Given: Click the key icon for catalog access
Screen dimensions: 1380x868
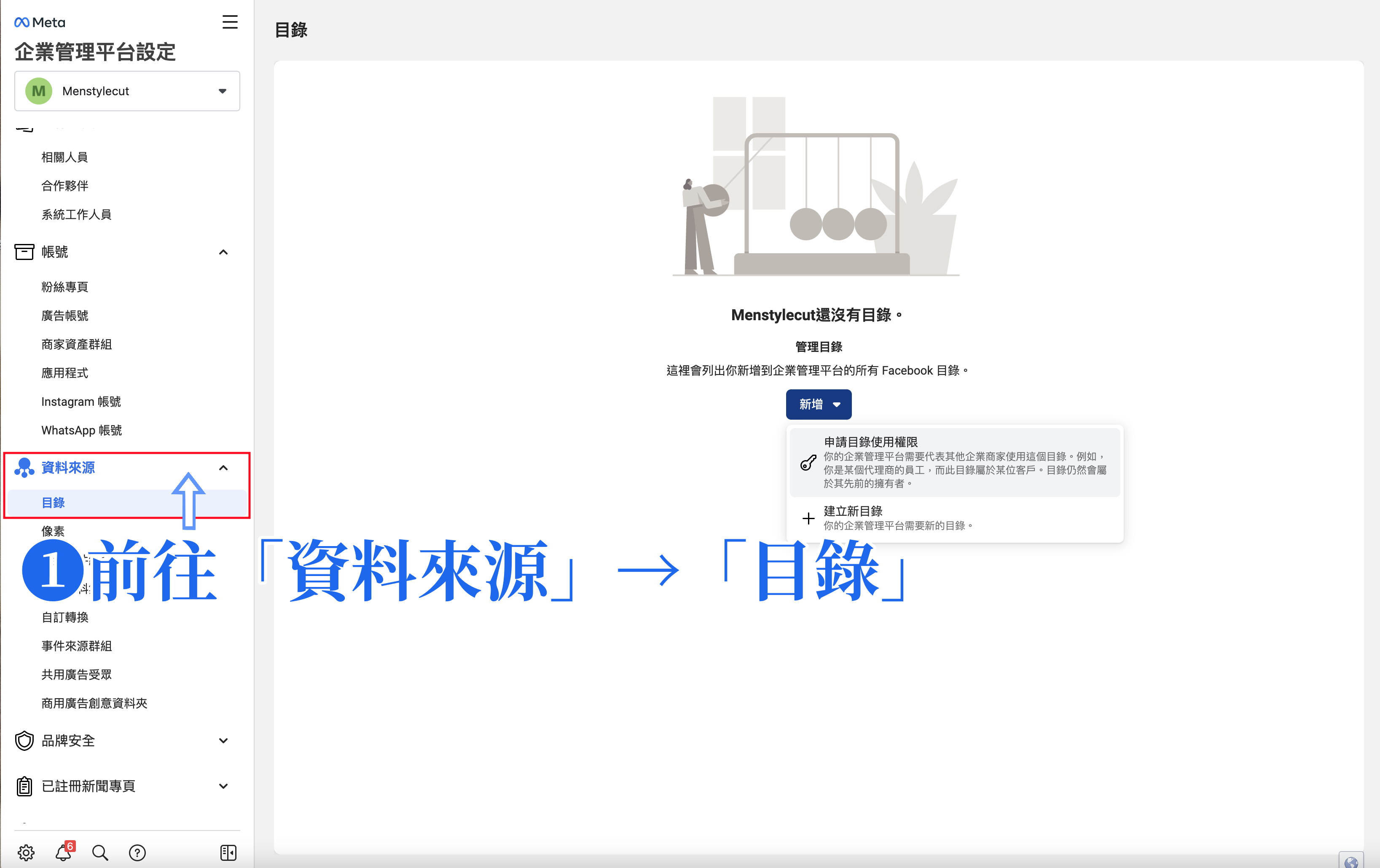Looking at the screenshot, I should (x=808, y=462).
